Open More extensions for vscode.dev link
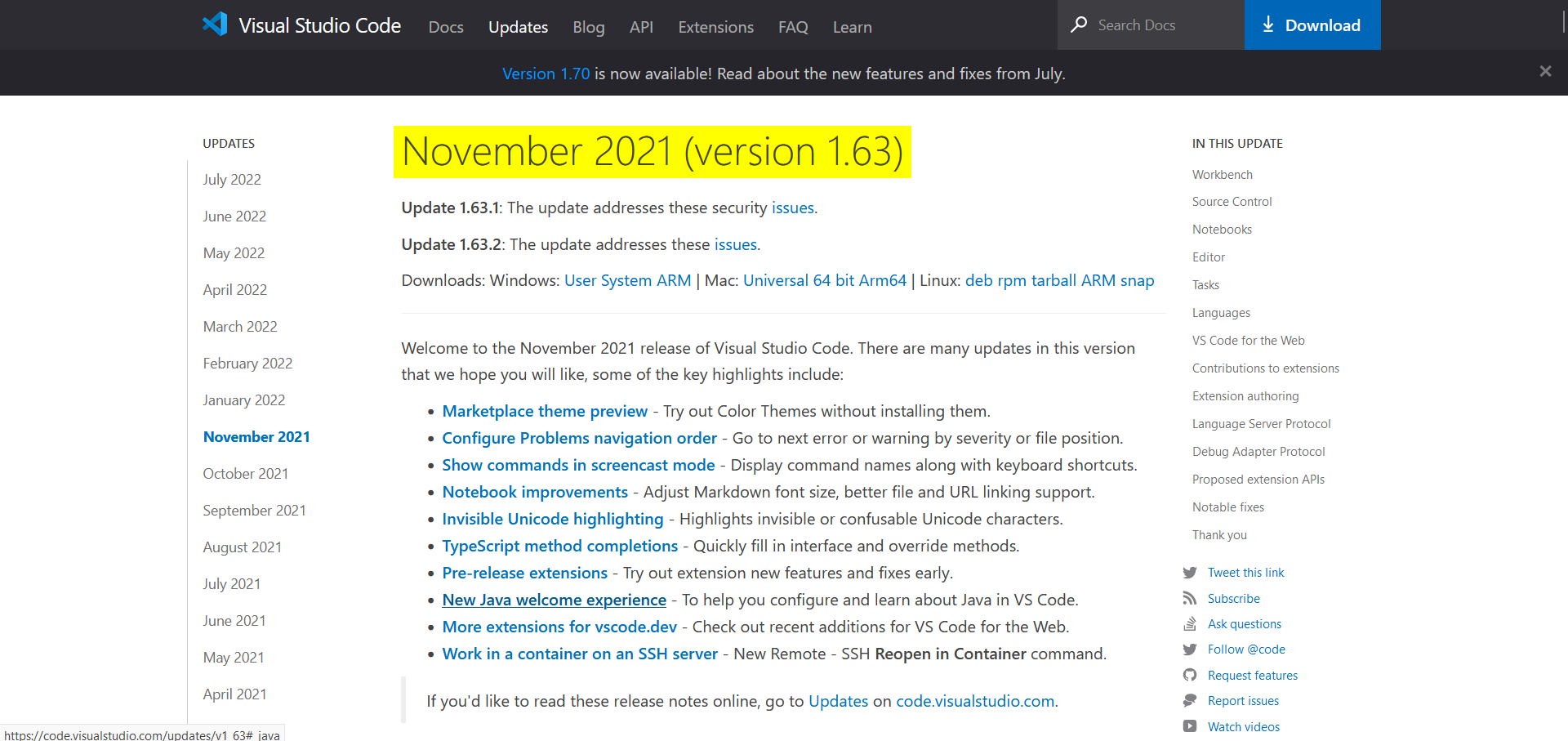The height and width of the screenshot is (741, 1568). pos(559,627)
